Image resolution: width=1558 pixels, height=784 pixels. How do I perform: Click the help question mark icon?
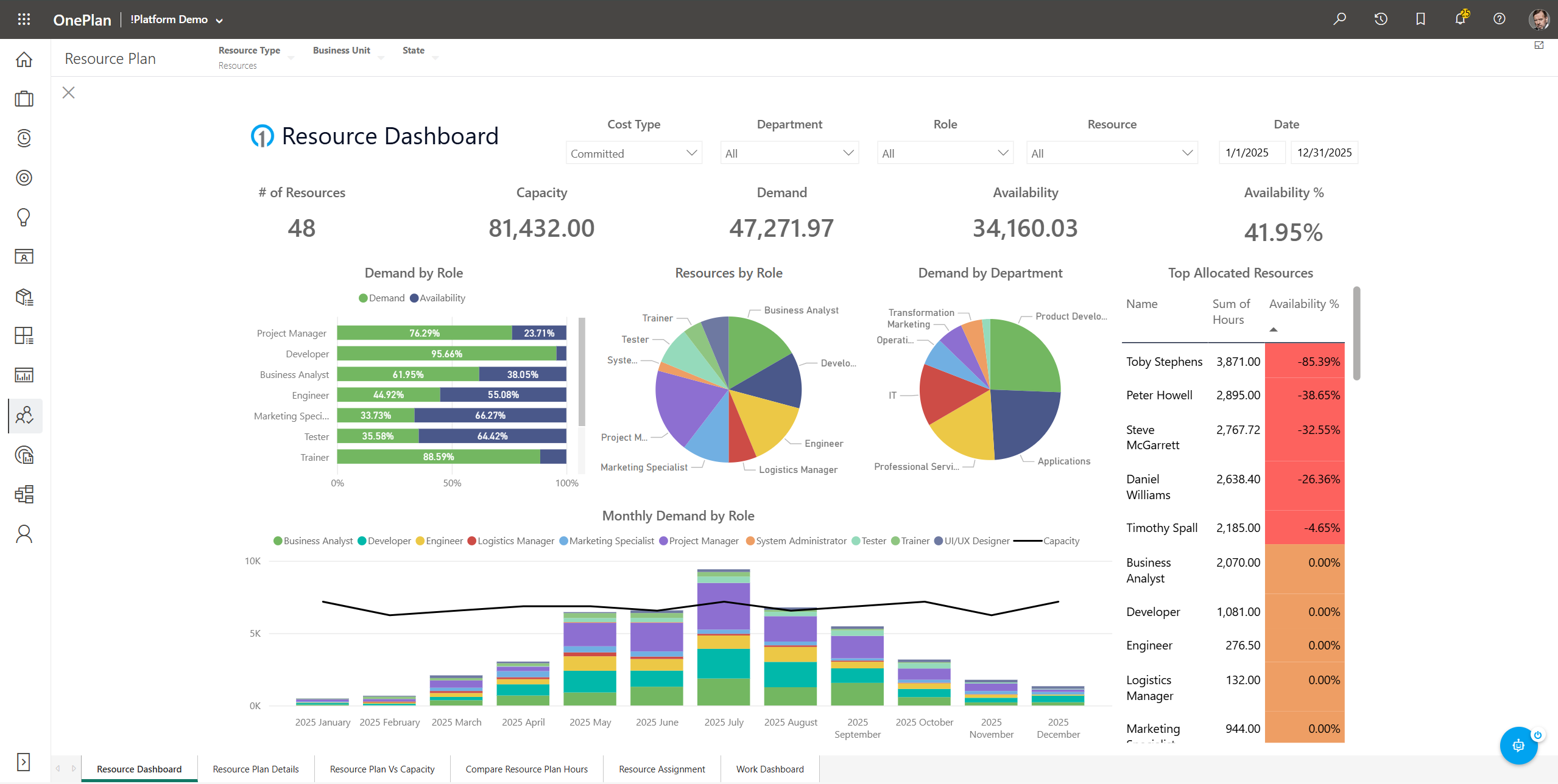[1499, 19]
